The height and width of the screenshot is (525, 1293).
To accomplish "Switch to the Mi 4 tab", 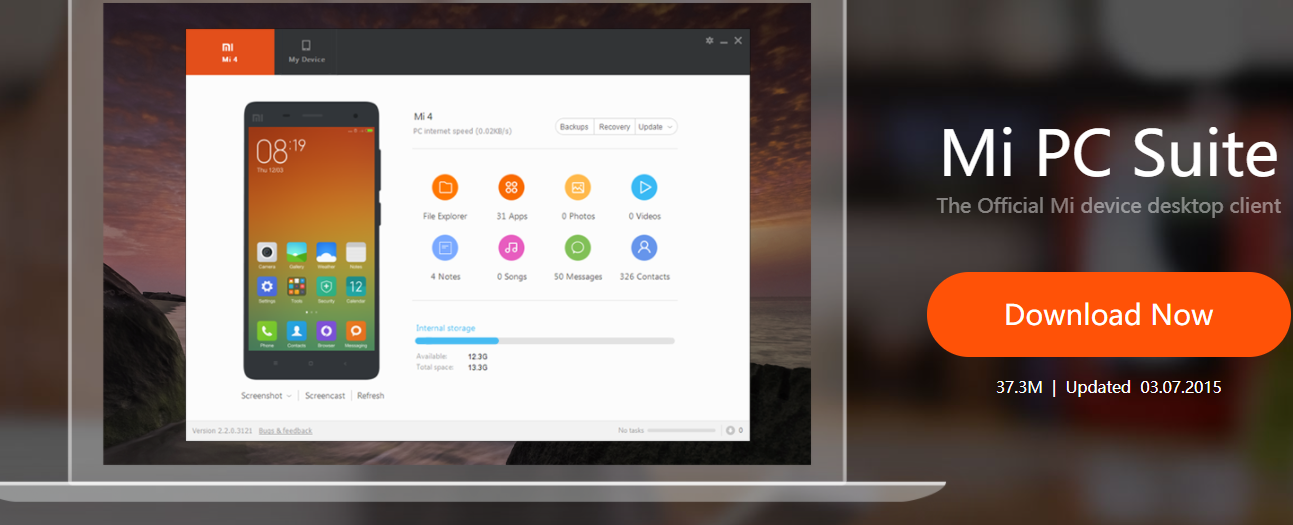I will point(230,52).
